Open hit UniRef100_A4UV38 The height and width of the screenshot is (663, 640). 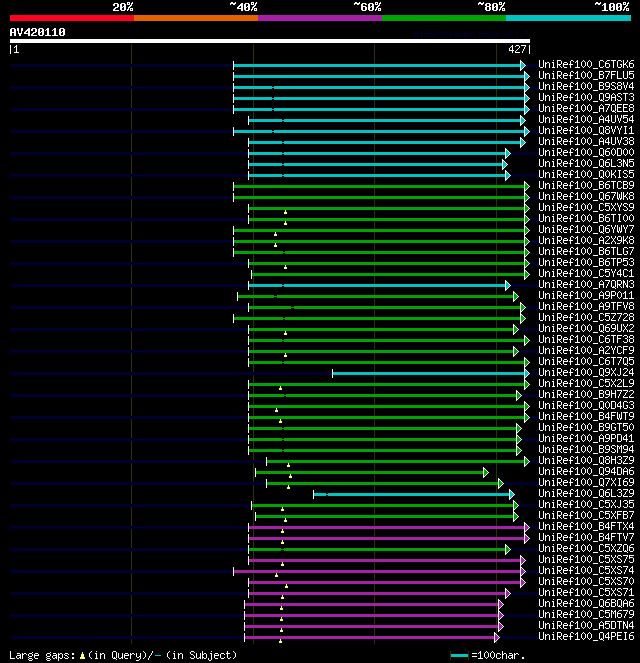pyautogui.click(x=586, y=141)
